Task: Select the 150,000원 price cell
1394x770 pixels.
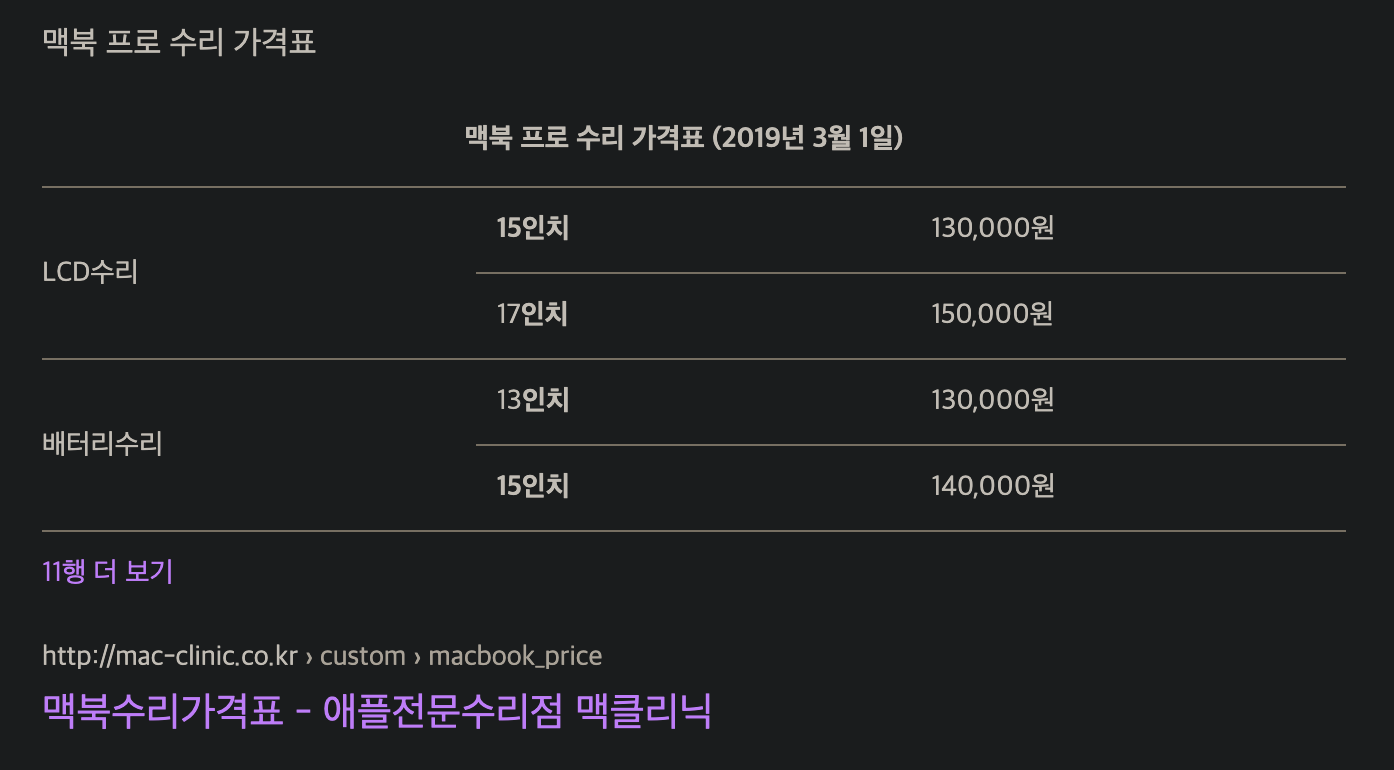Action: (x=992, y=315)
